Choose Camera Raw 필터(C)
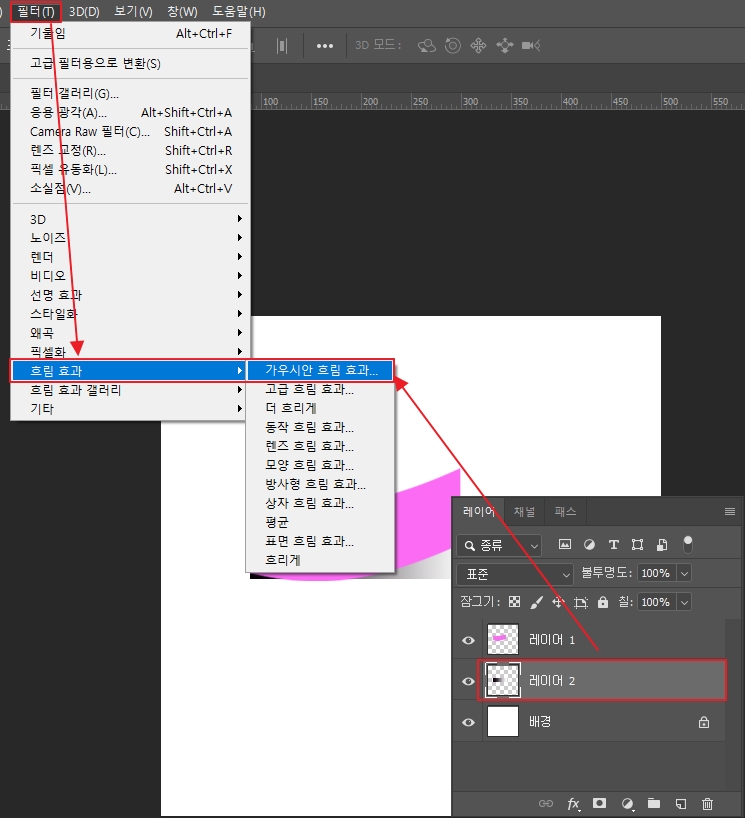 click(130, 131)
